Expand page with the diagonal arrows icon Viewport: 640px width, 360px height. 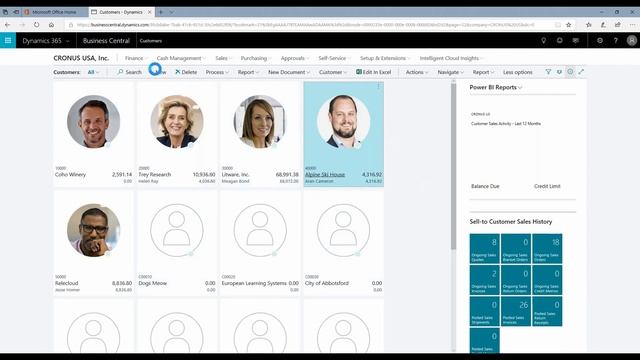pos(581,72)
